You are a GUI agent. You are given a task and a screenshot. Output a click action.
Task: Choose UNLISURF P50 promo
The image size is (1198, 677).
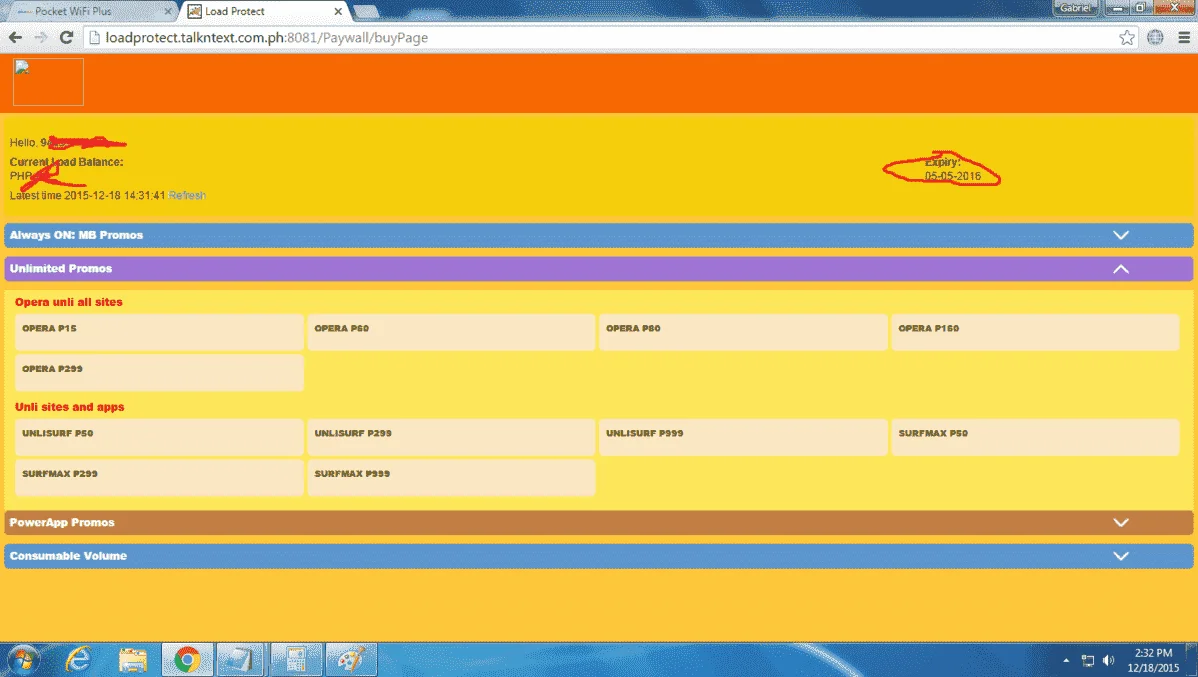[x=159, y=436]
